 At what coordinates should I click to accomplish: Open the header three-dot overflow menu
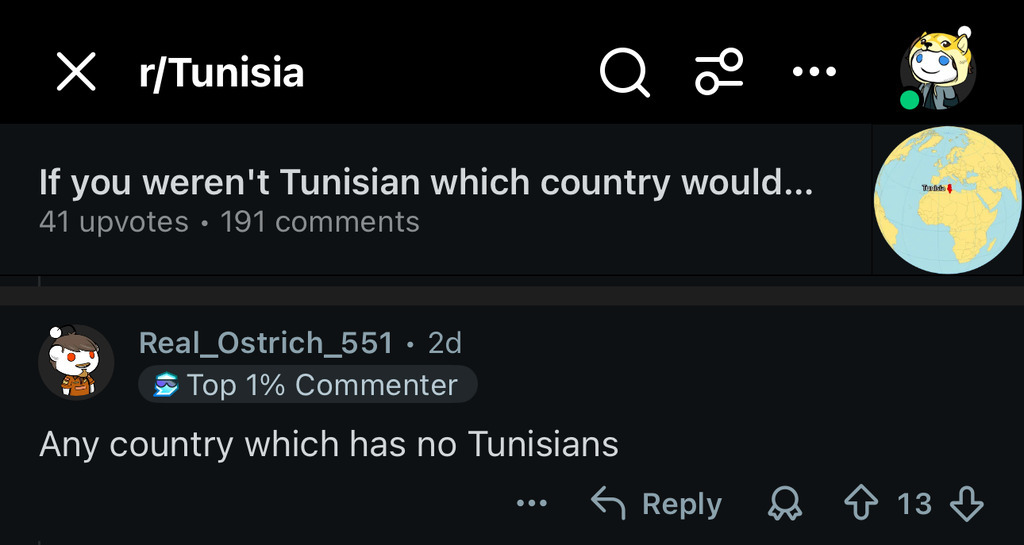point(813,72)
